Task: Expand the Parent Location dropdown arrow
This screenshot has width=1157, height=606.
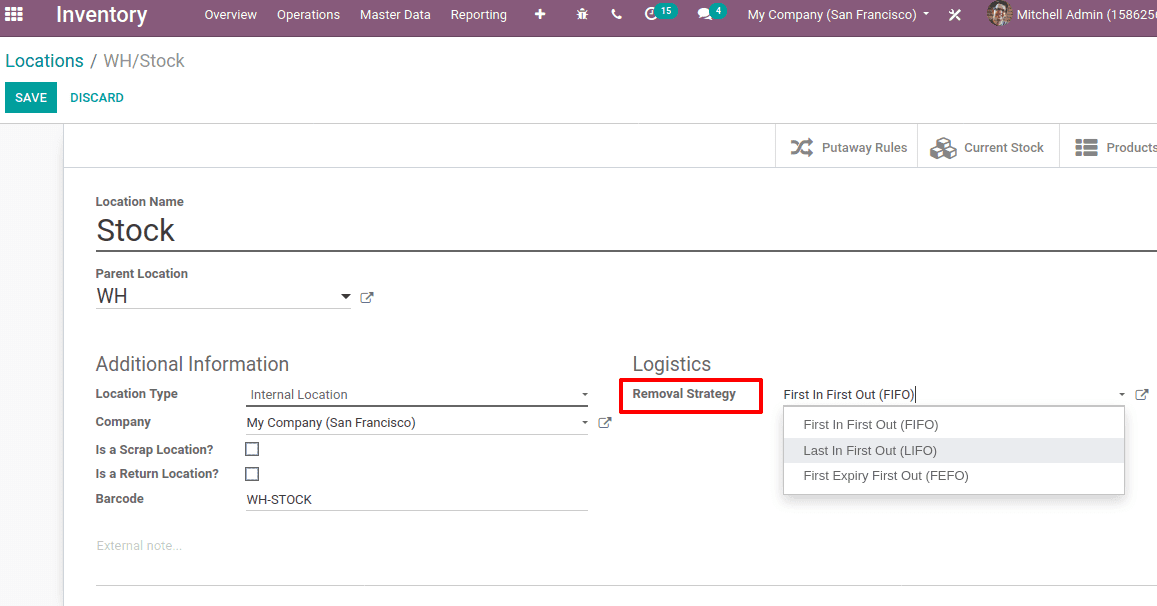Action: [345, 297]
